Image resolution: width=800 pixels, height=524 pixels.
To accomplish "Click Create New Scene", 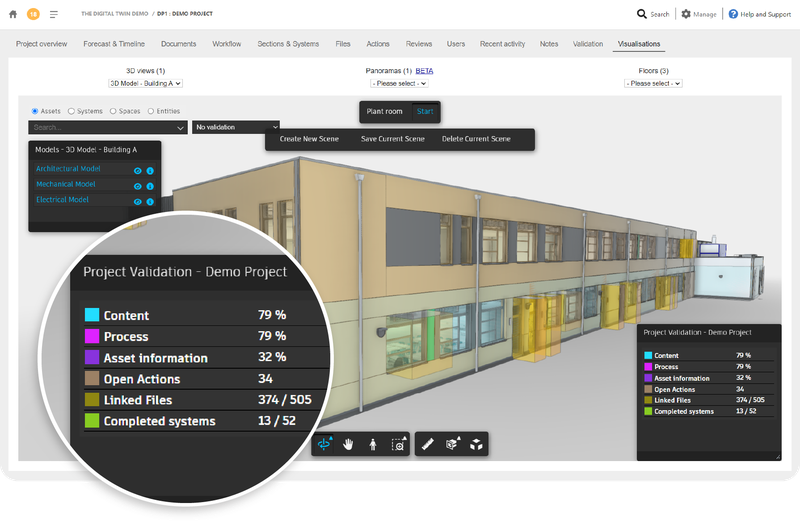I will [x=309, y=139].
